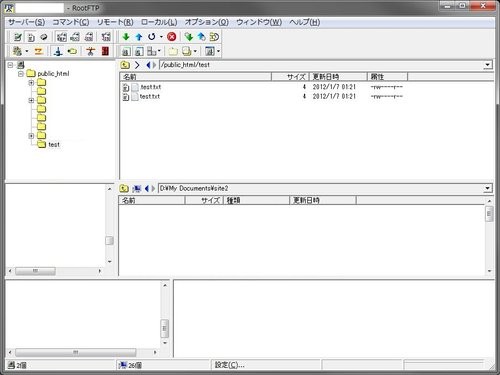Click the 2個 remote count in status bar
This screenshot has width=500, height=375.
point(17,365)
